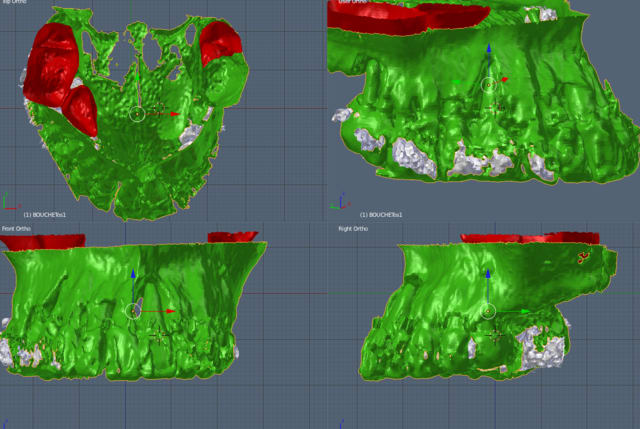Click white manipulator circle in Front Ortho view
The height and width of the screenshot is (429, 640).
click(133, 311)
